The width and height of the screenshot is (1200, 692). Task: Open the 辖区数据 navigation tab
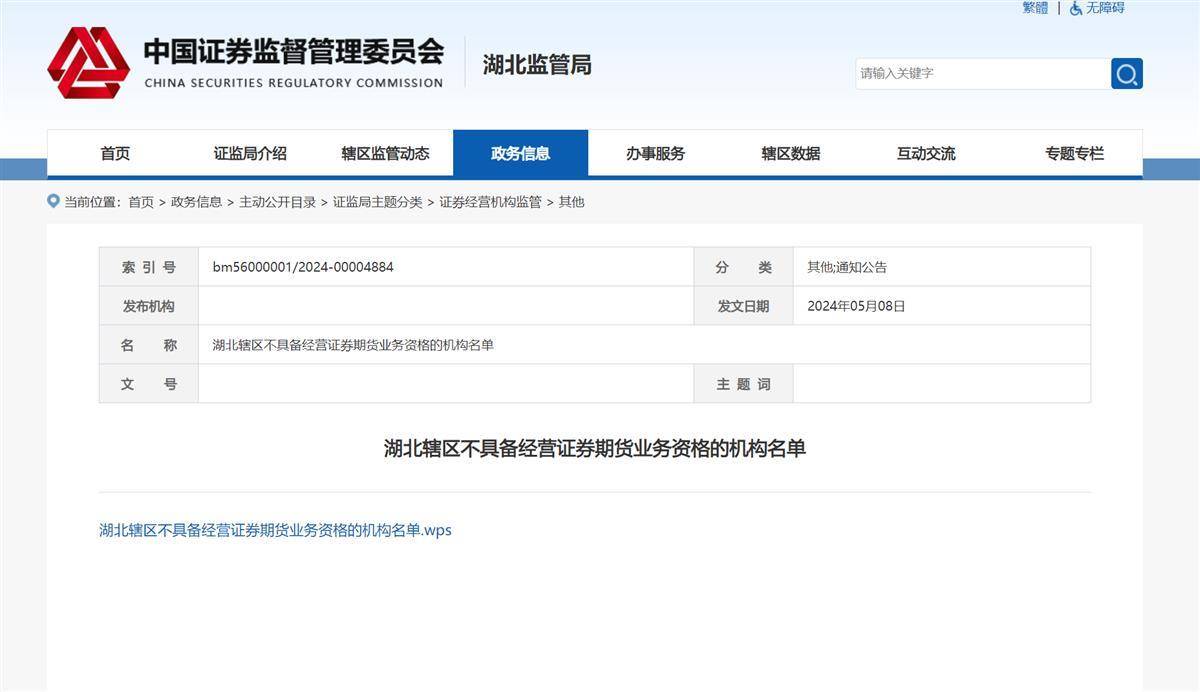pyautogui.click(x=791, y=154)
